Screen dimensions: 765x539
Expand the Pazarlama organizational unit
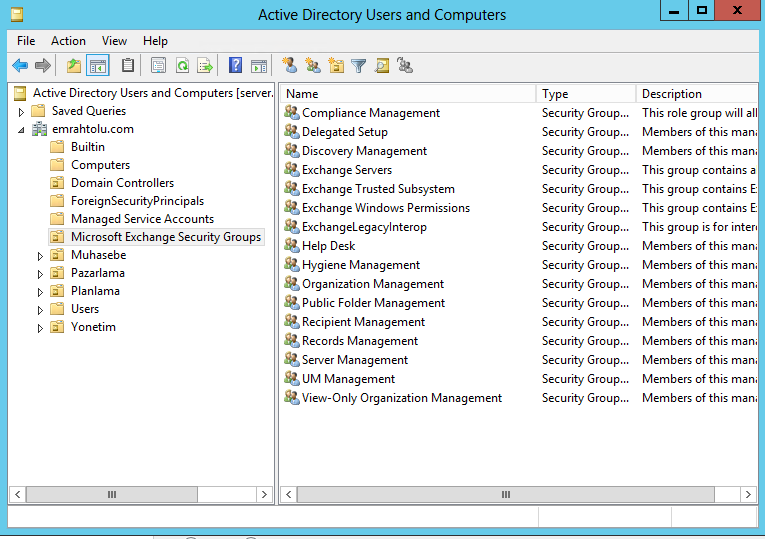pos(40,274)
